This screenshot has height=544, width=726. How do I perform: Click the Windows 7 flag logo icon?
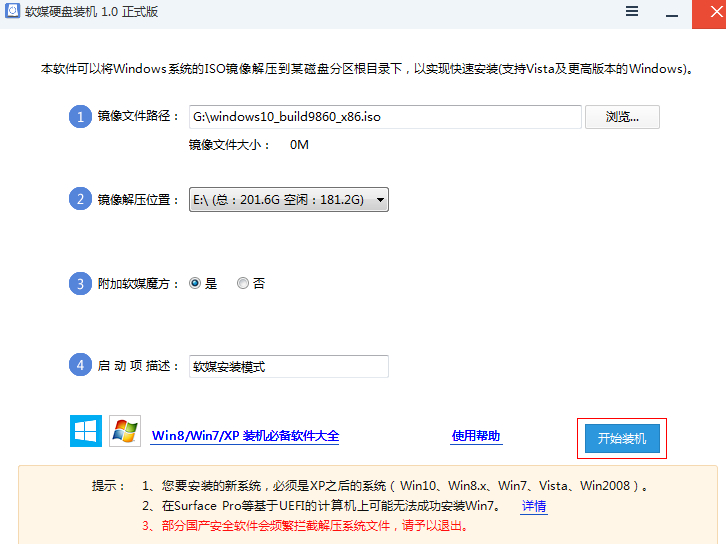click(125, 431)
